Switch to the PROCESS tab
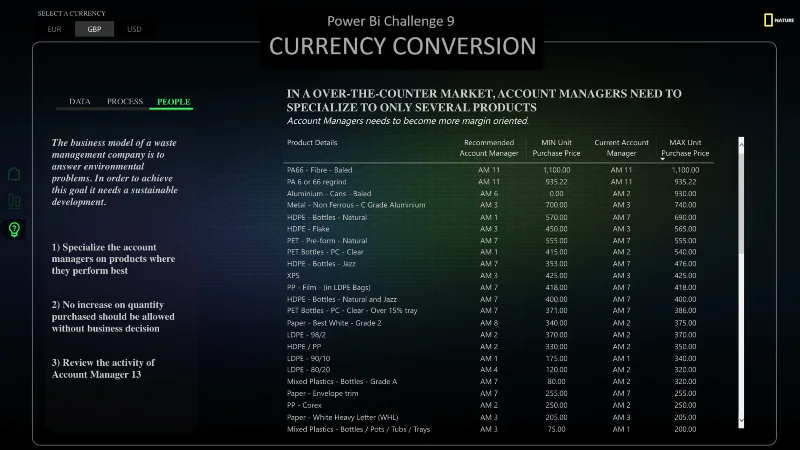This screenshot has height=450, width=800. [125, 102]
